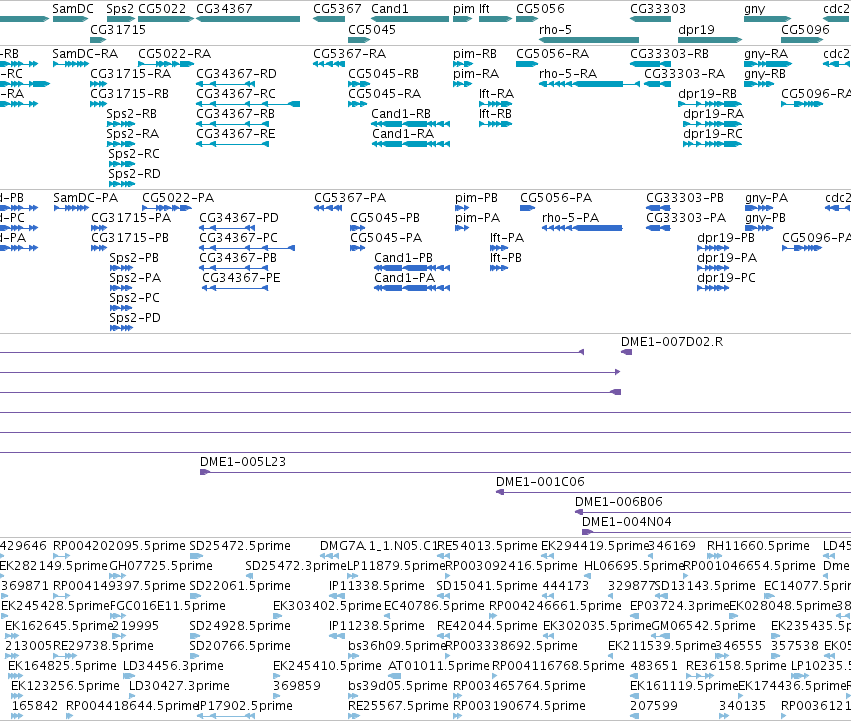Image resolution: width=851 pixels, height=721 pixels.
Task: Select protein SamDC-PA
Action: [x=85, y=198]
